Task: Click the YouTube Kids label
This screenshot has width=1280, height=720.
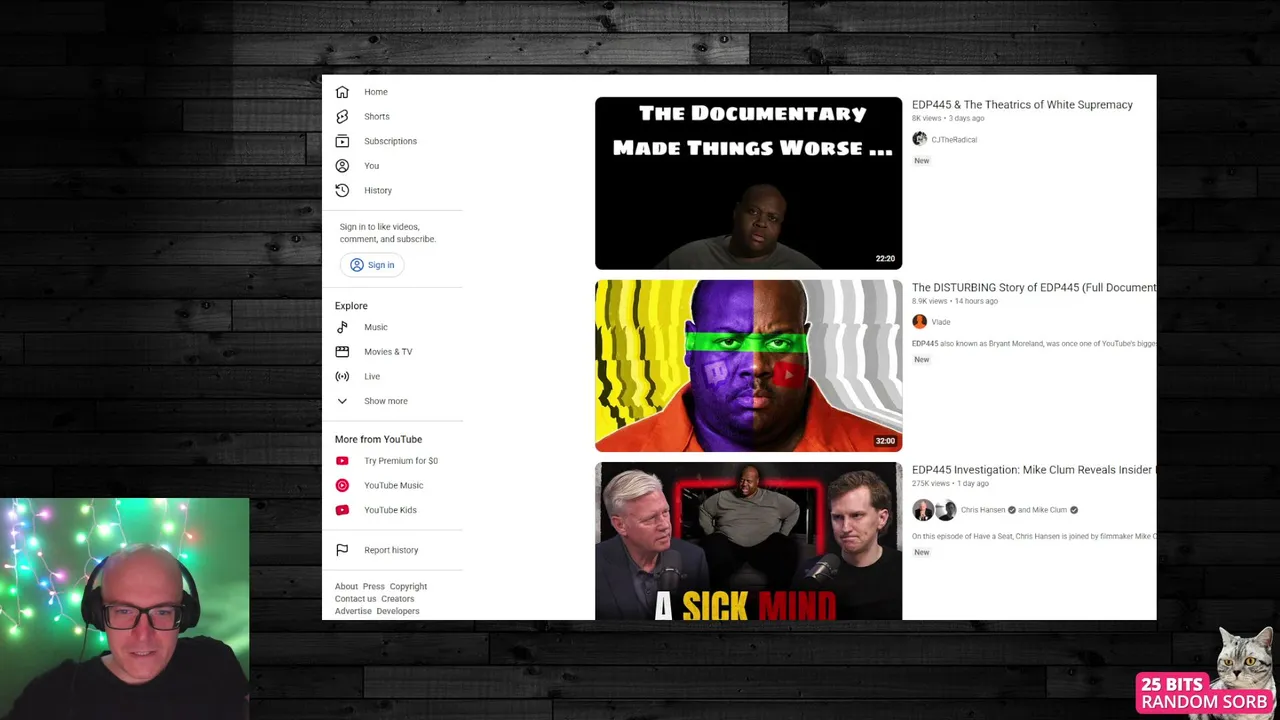Action: 390,510
